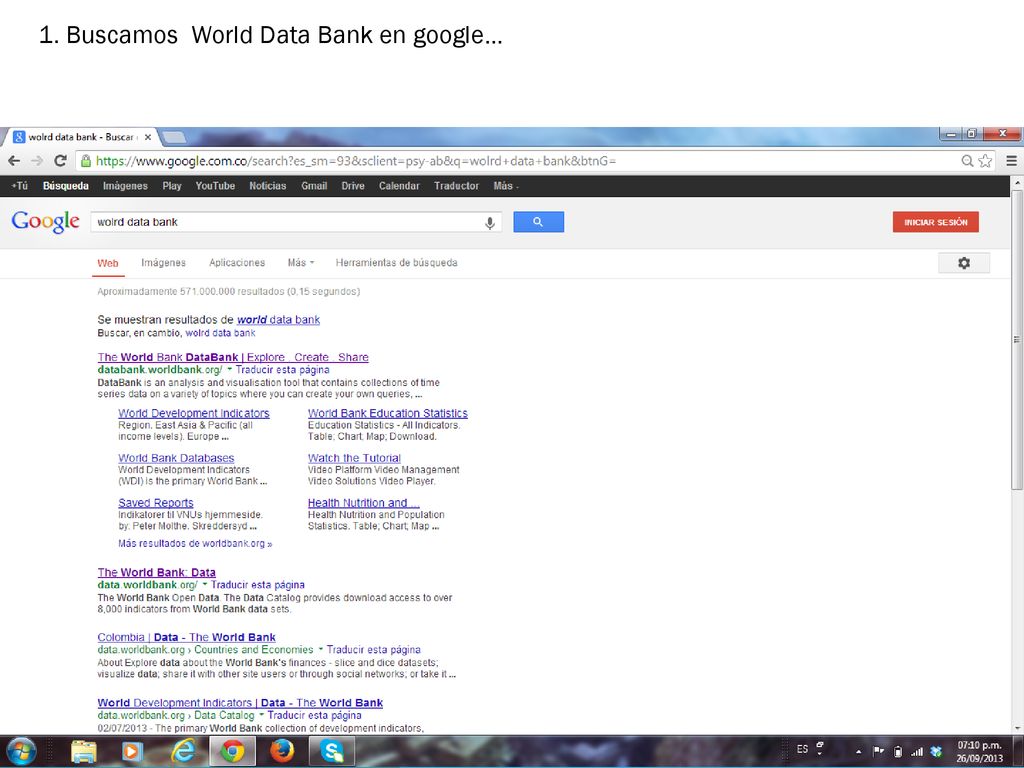Open Skype from the taskbar
Viewport: 1024px width, 768px height.
pos(332,752)
